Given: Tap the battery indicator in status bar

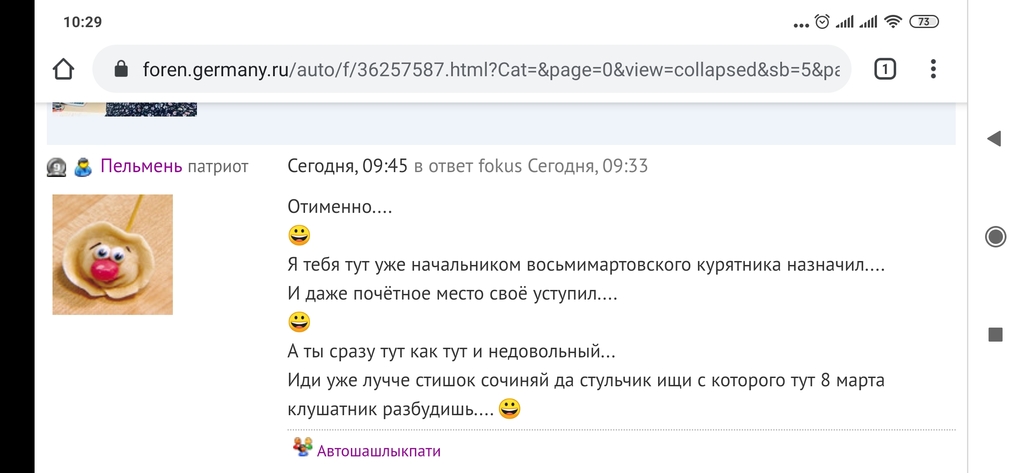Looking at the screenshot, I should click(x=925, y=22).
